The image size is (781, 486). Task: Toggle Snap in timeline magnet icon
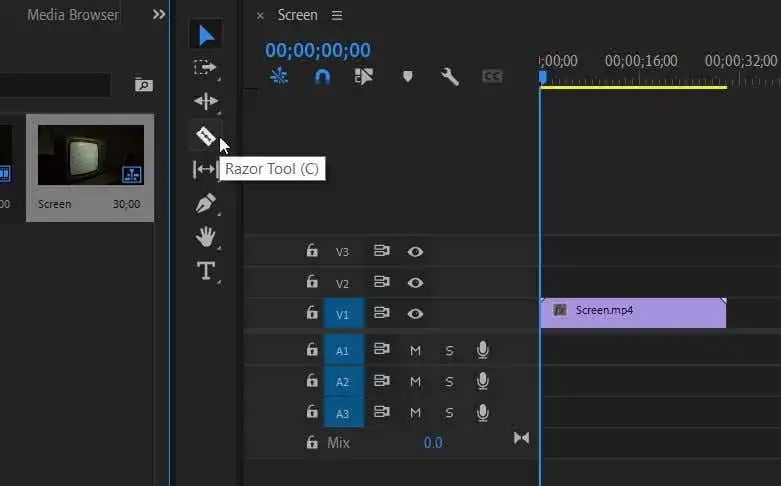point(322,77)
